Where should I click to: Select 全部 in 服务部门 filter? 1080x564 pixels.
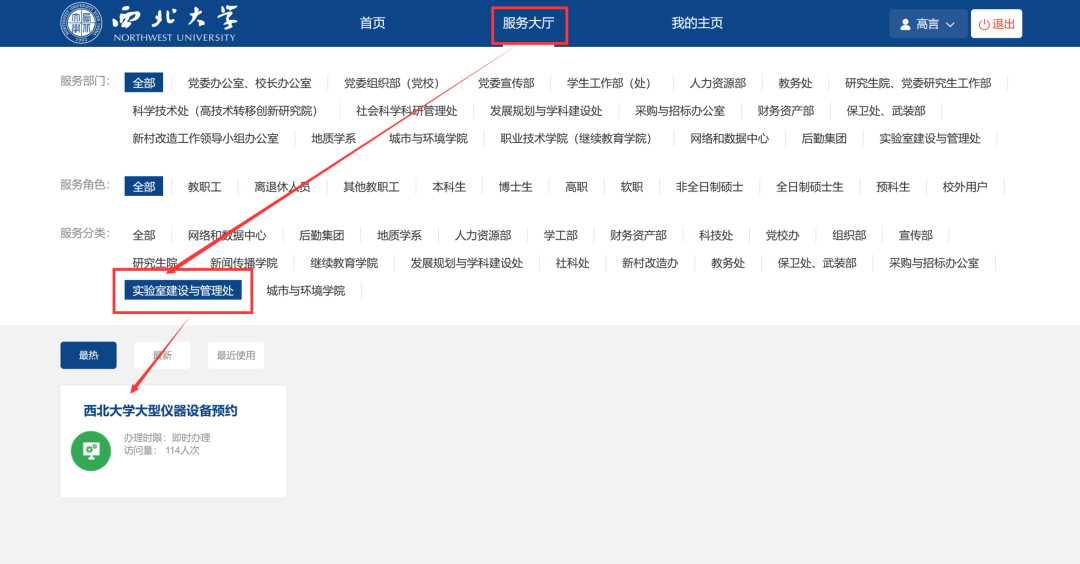pyautogui.click(x=144, y=83)
